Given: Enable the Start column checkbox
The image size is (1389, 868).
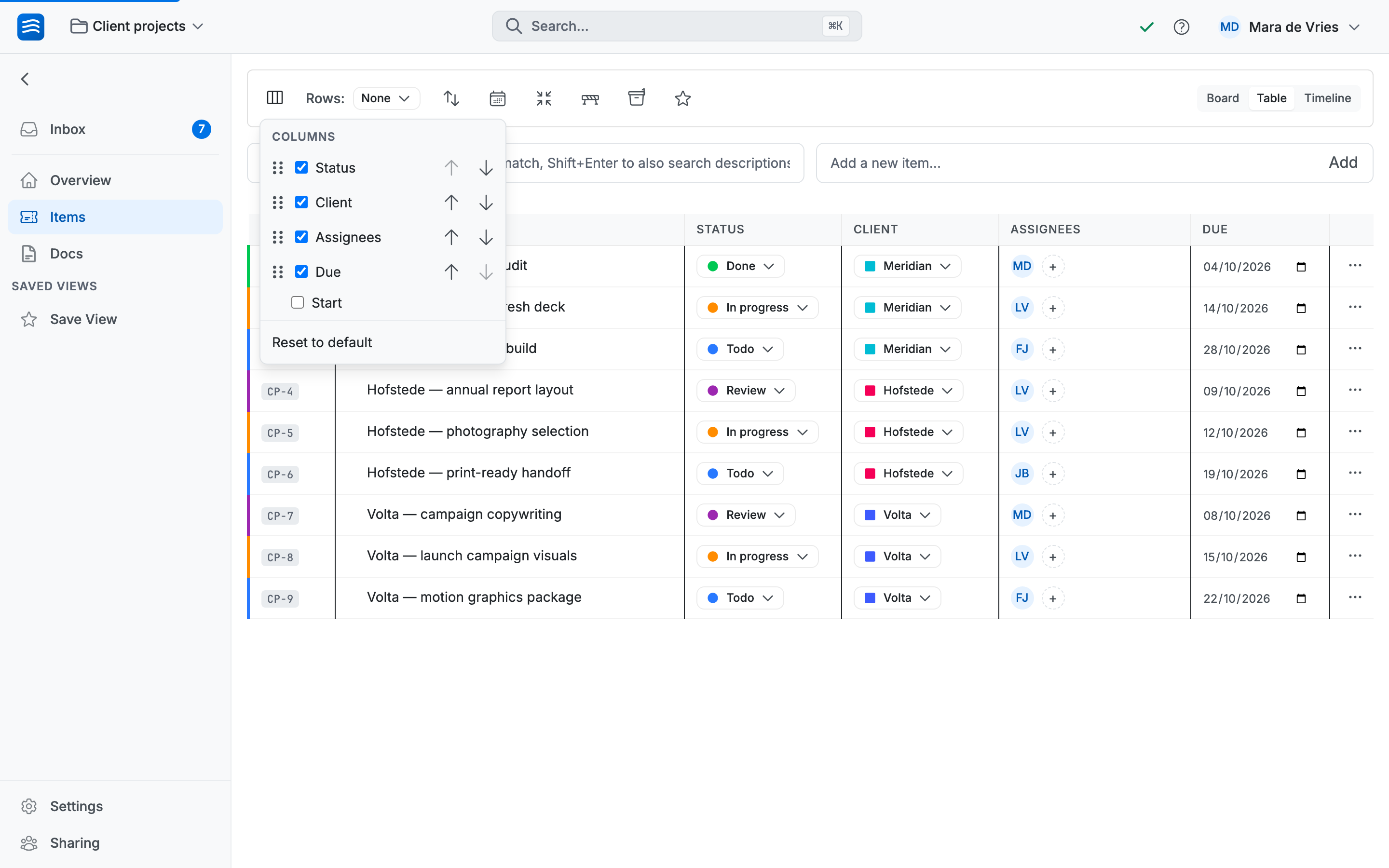Looking at the screenshot, I should [297, 302].
